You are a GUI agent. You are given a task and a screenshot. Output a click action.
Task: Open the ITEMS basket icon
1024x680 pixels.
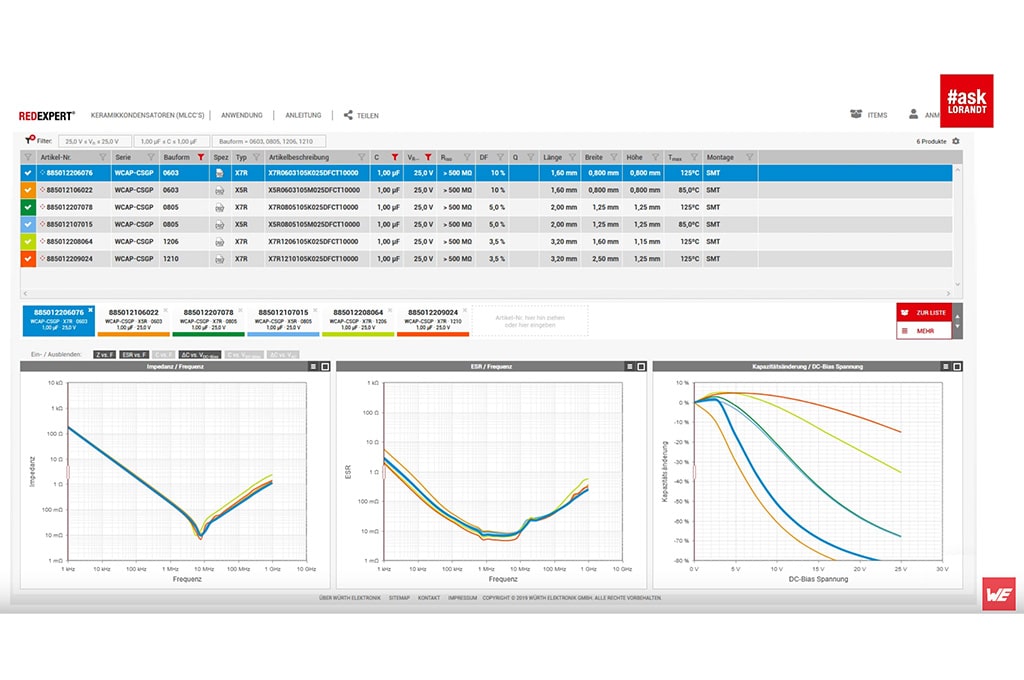click(856, 114)
